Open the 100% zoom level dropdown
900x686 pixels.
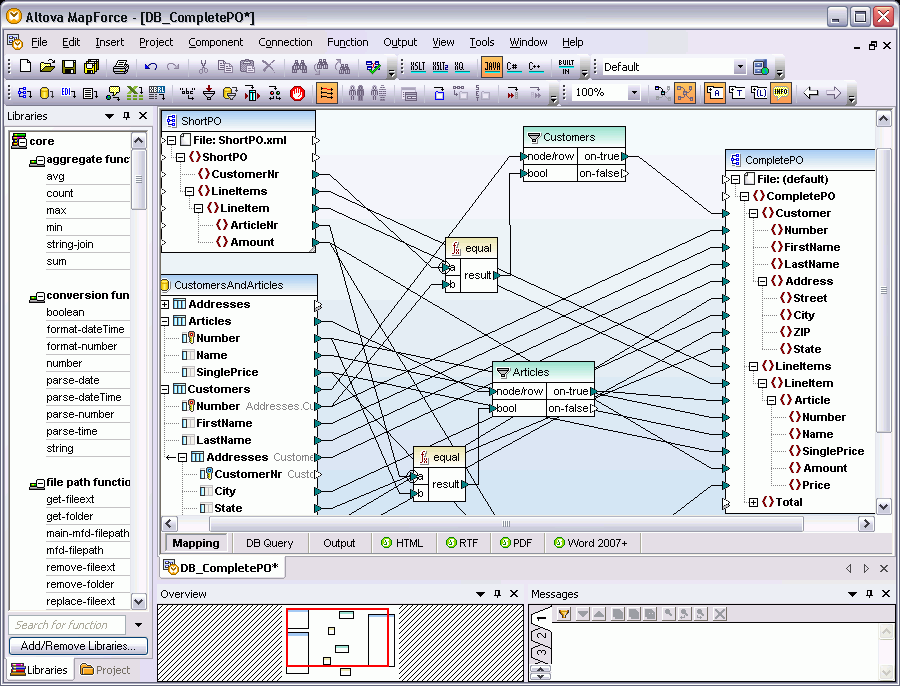(634, 92)
